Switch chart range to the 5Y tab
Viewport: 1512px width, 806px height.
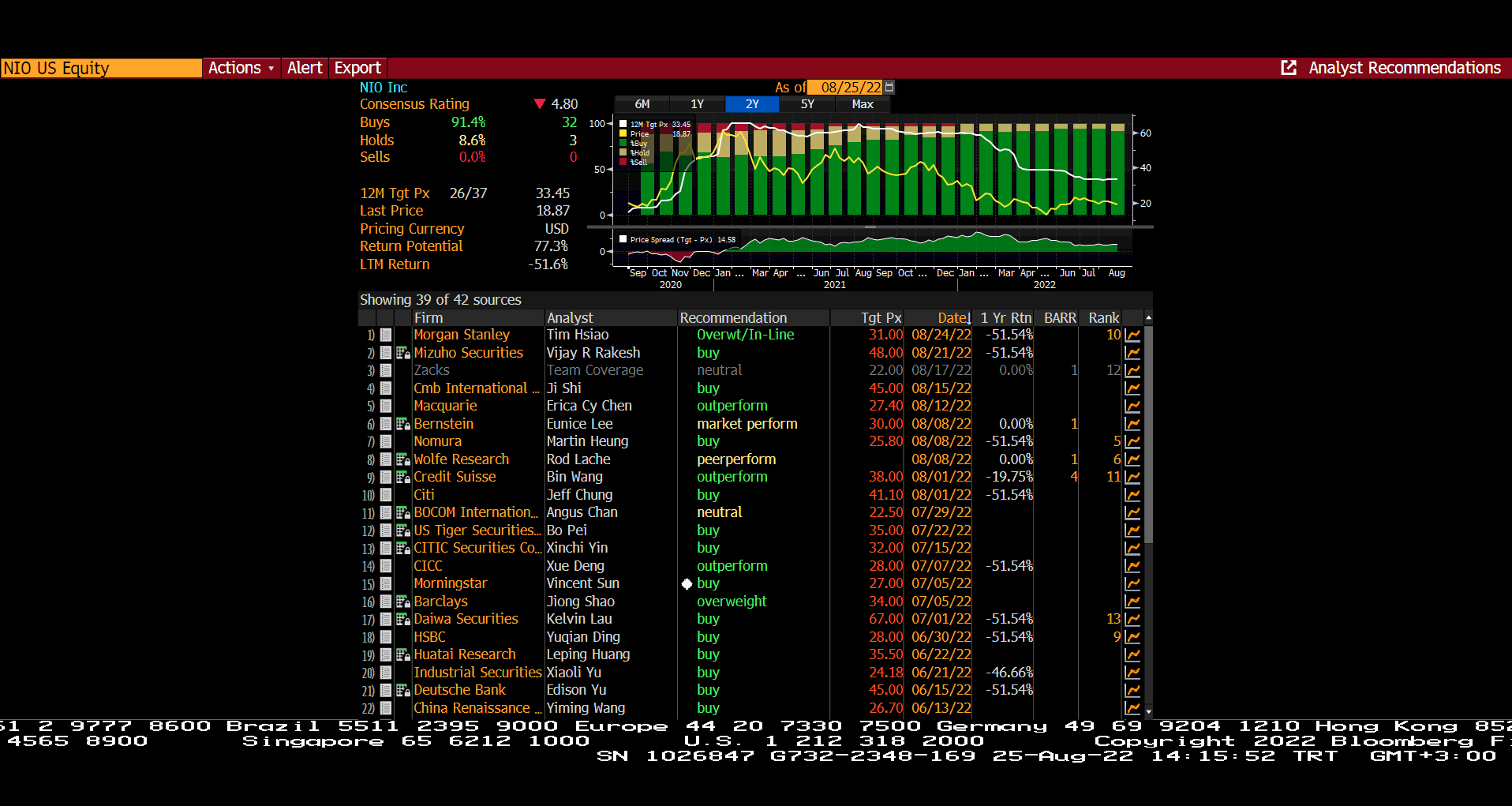tap(807, 104)
